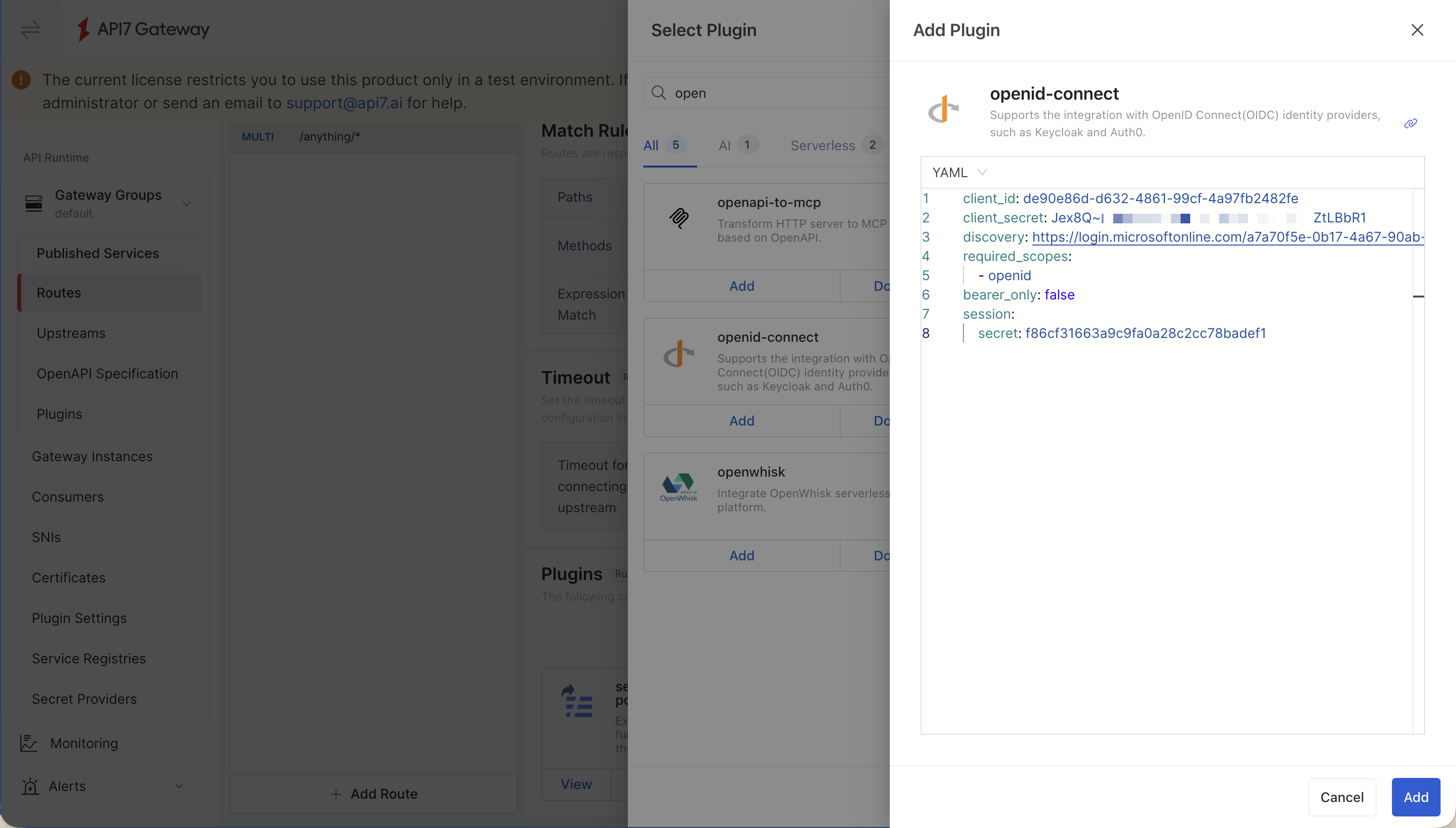Click the openid-connect plugin icon in drawer
Viewport: 1456px width, 828px height.
click(944, 109)
